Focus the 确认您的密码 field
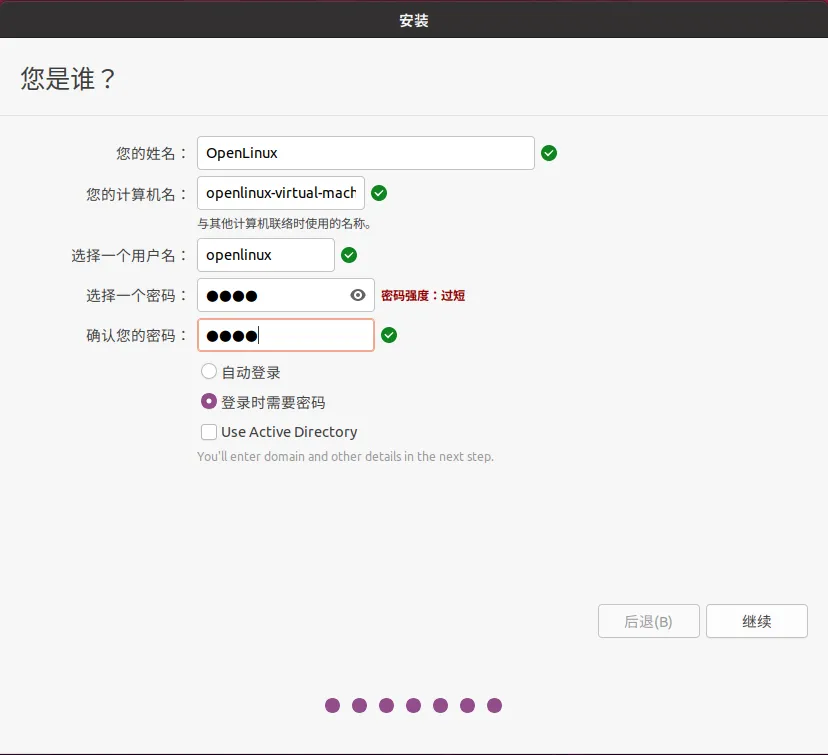This screenshot has height=755, width=828. (x=286, y=335)
